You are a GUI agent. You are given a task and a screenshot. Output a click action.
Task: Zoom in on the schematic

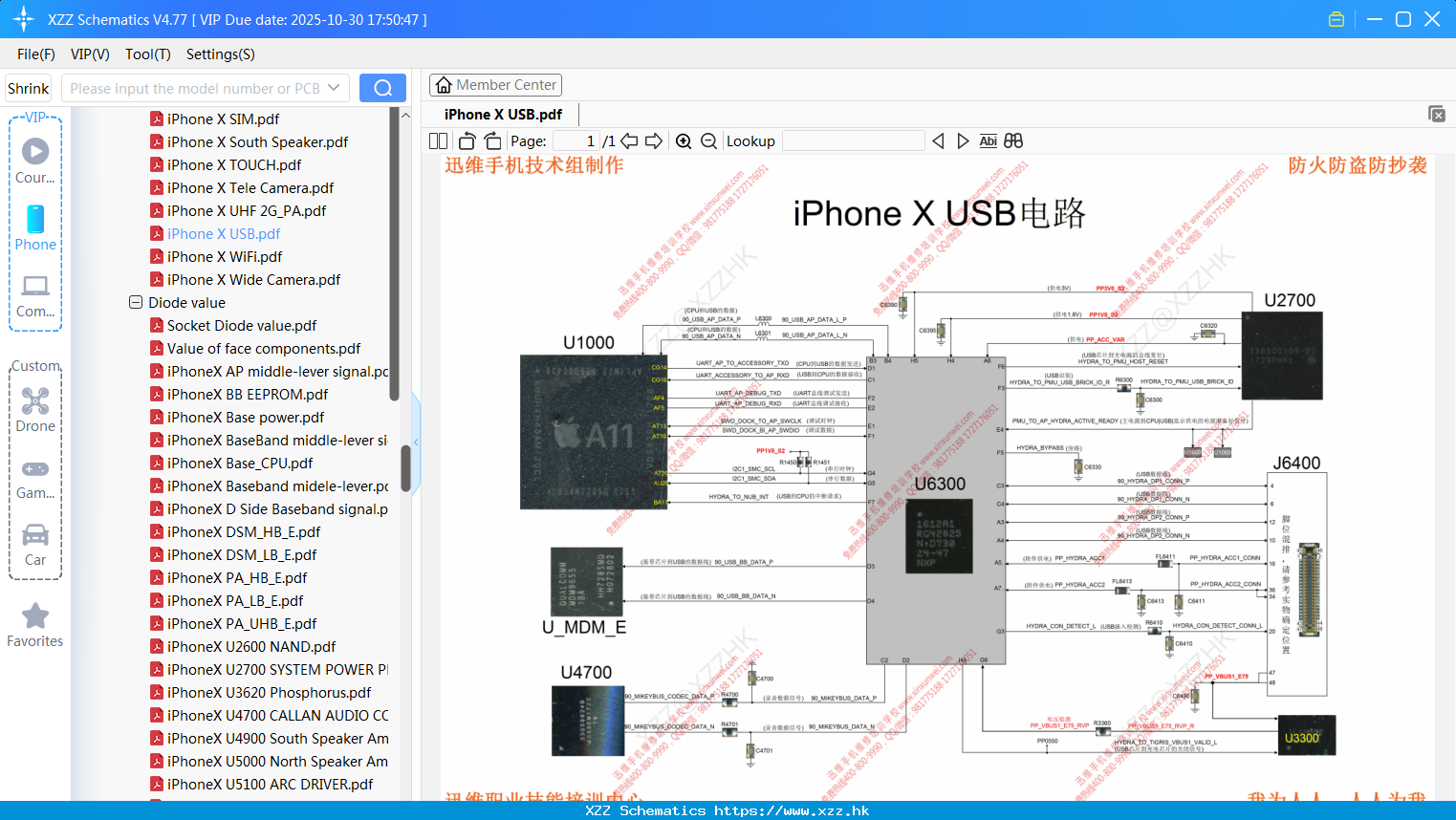coord(684,140)
